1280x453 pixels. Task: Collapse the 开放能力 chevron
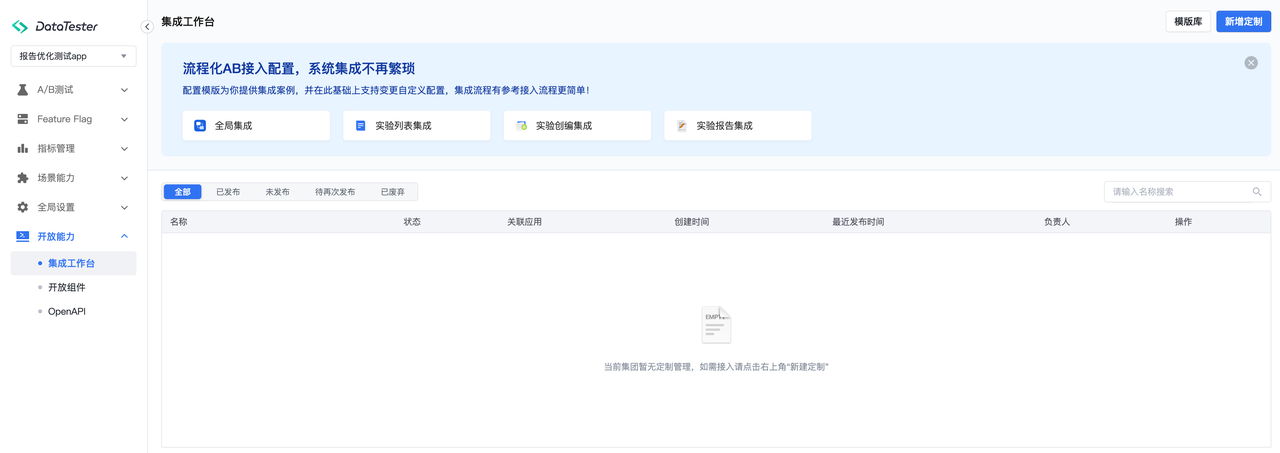(124, 236)
